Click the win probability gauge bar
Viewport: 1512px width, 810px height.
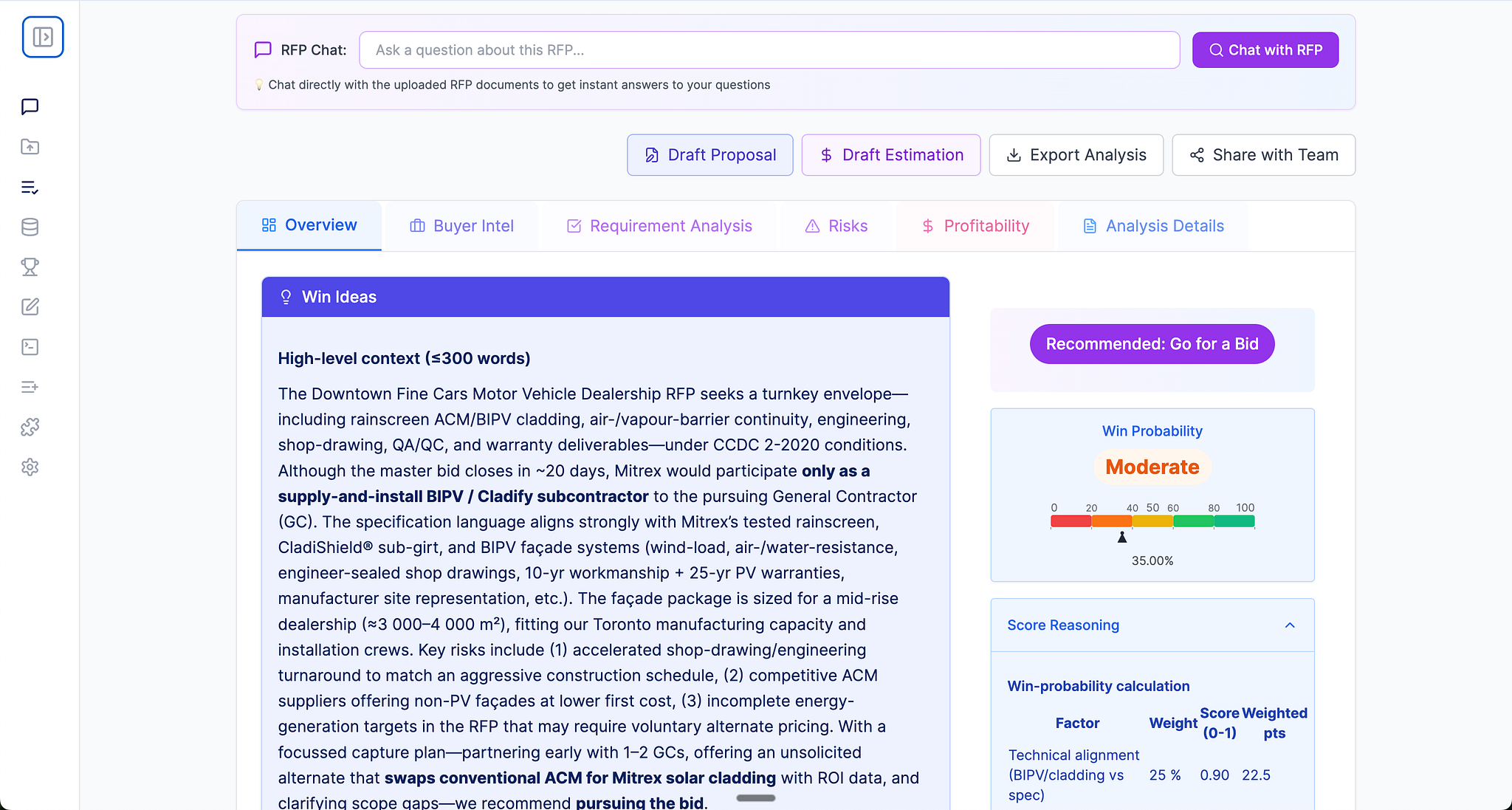[x=1152, y=521]
